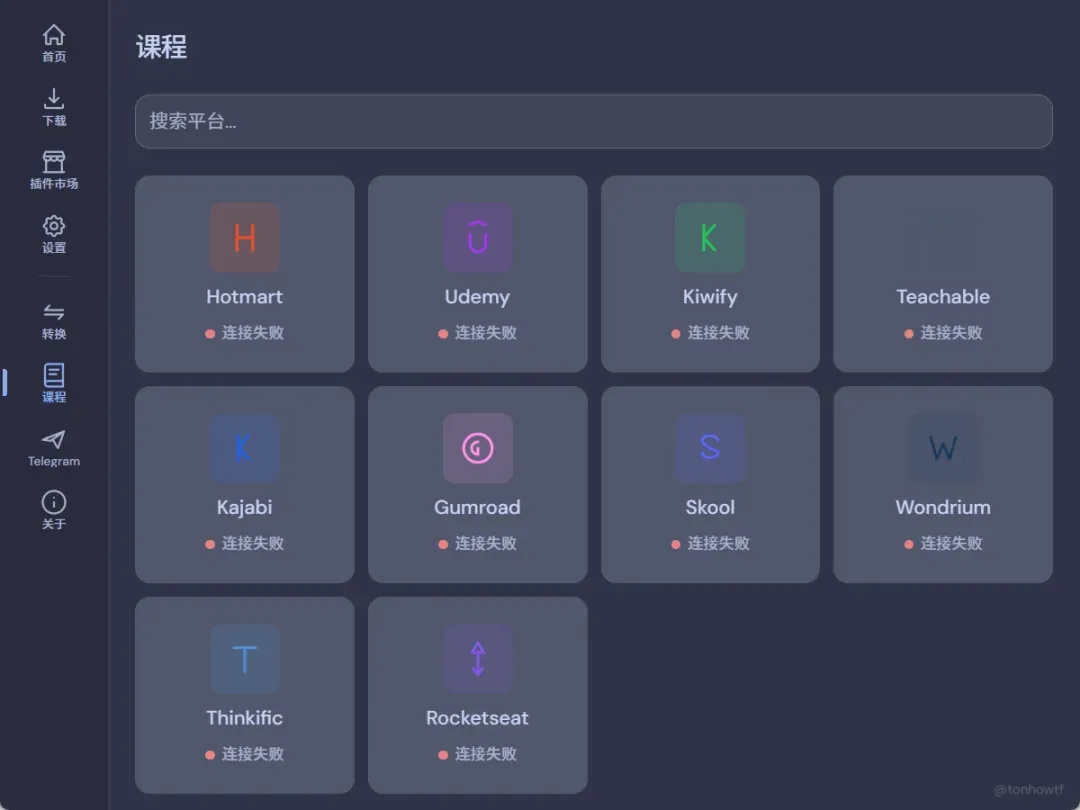Click the Kiwify platform name label

tap(710, 297)
